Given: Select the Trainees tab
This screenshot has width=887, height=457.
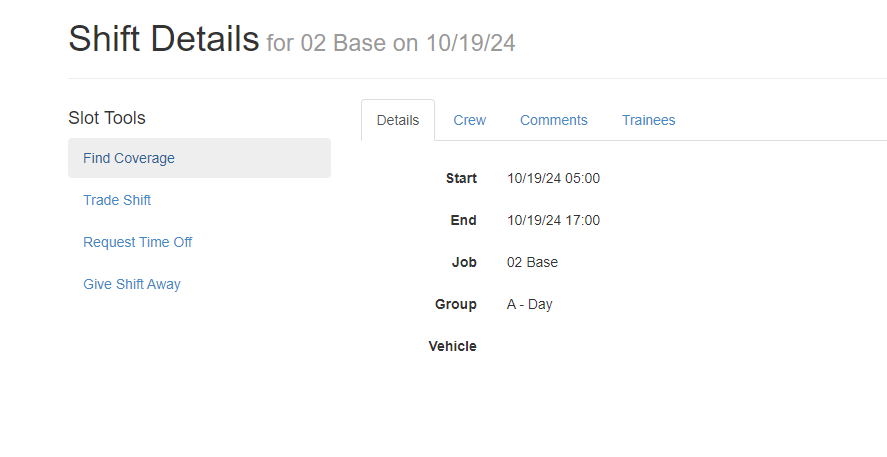Looking at the screenshot, I should [648, 120].
